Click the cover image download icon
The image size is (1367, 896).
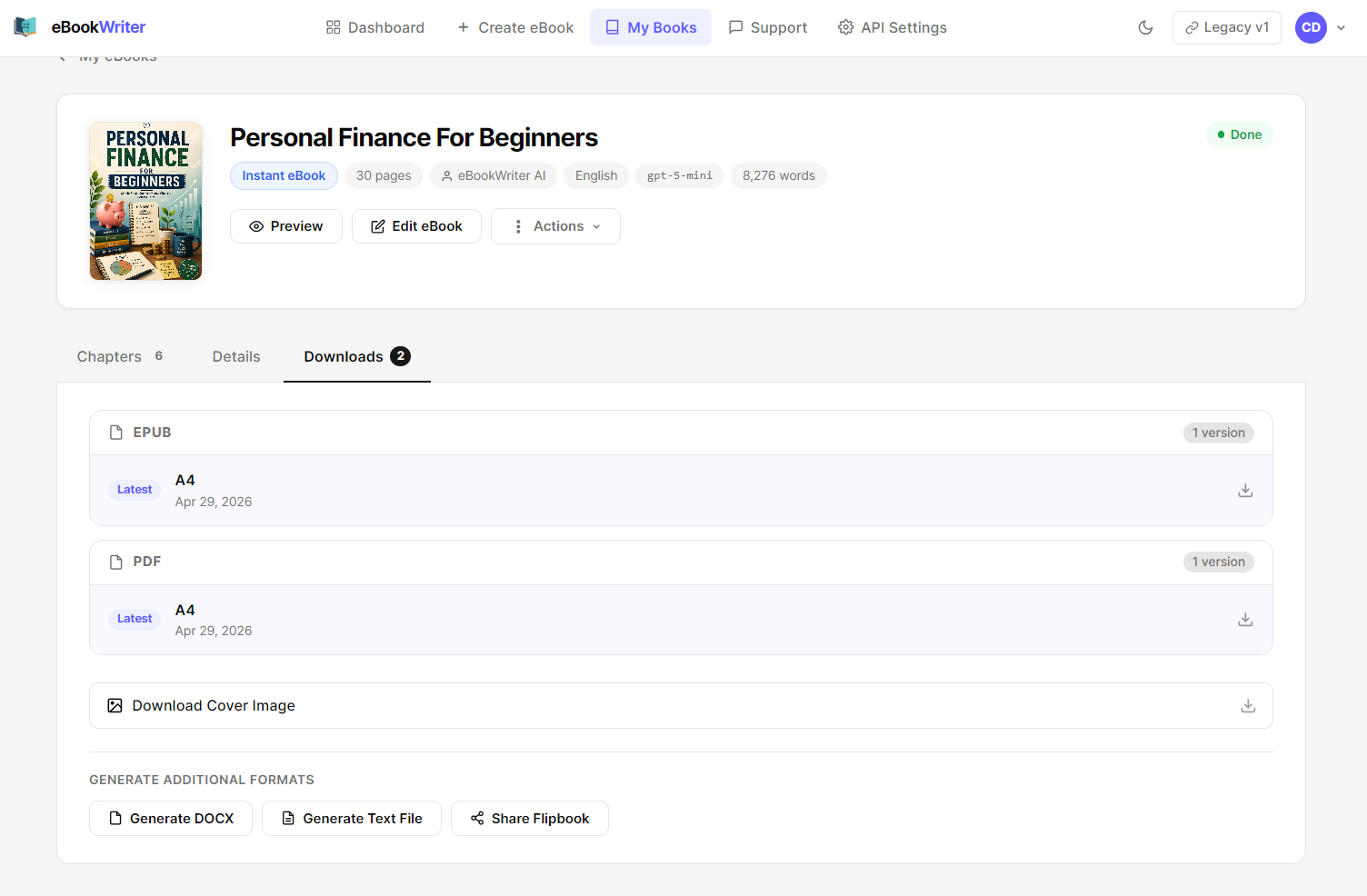point(1248,705)
